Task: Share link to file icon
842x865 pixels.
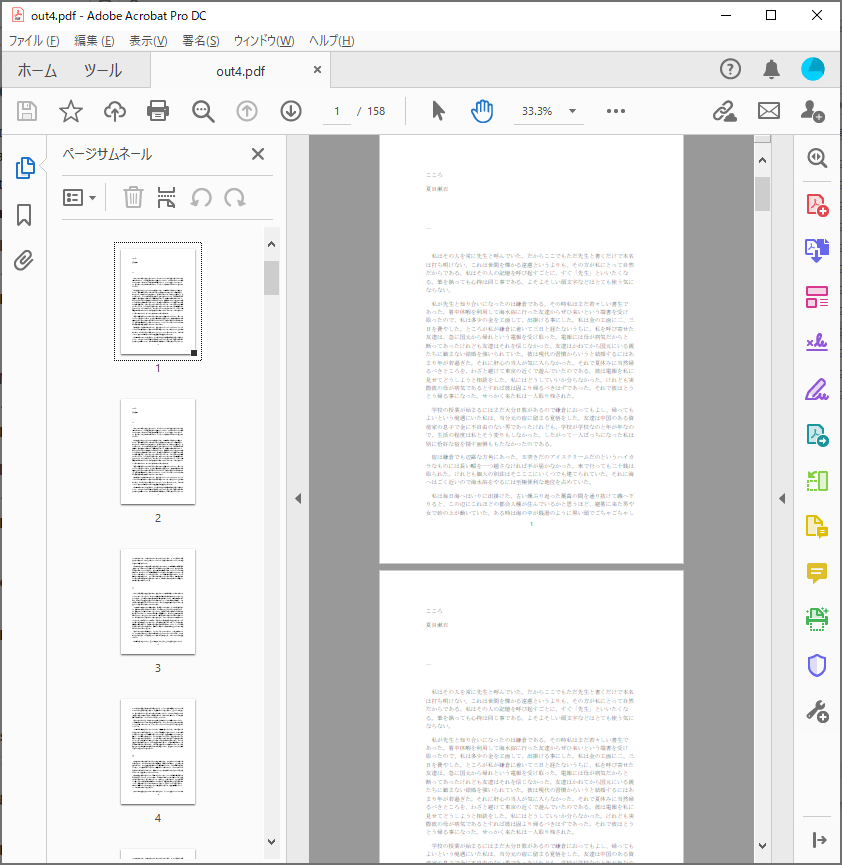Action: [724, 111]
